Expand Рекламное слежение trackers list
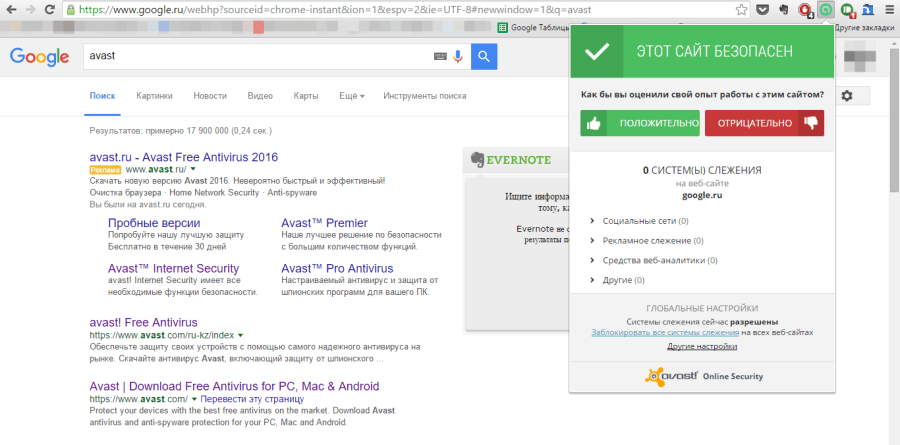 click(x=646, y=241)
